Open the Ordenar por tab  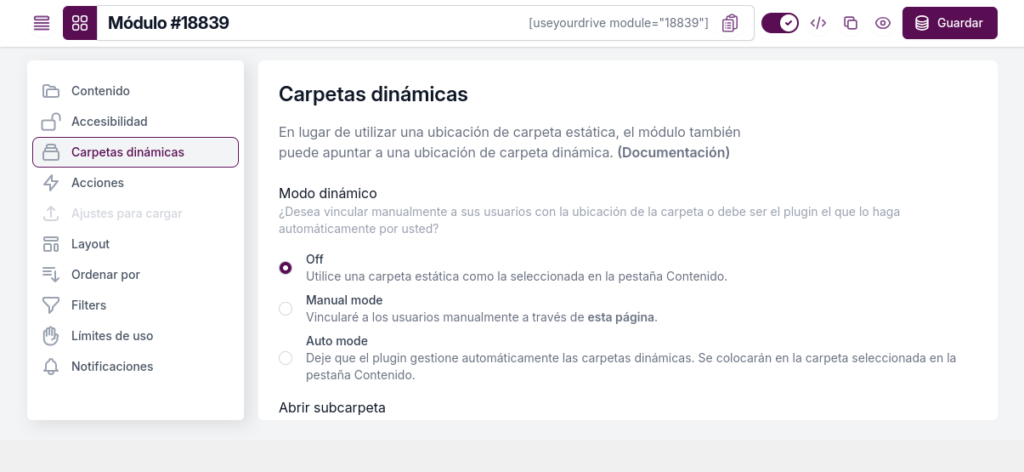pos(135,275)
